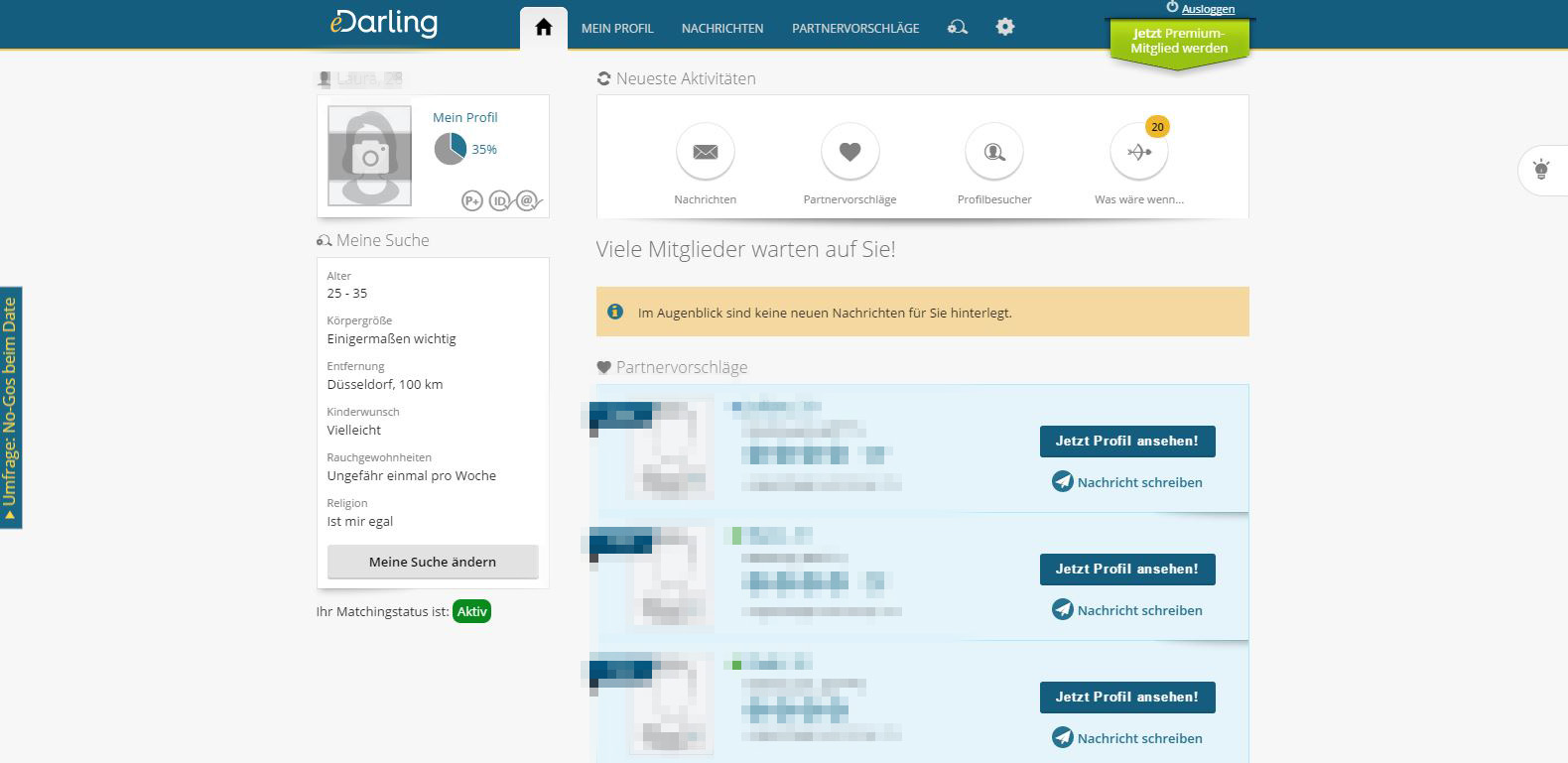Open the settings gear icon
This screenshot has height=763, width=1568.
(1005, 27)
